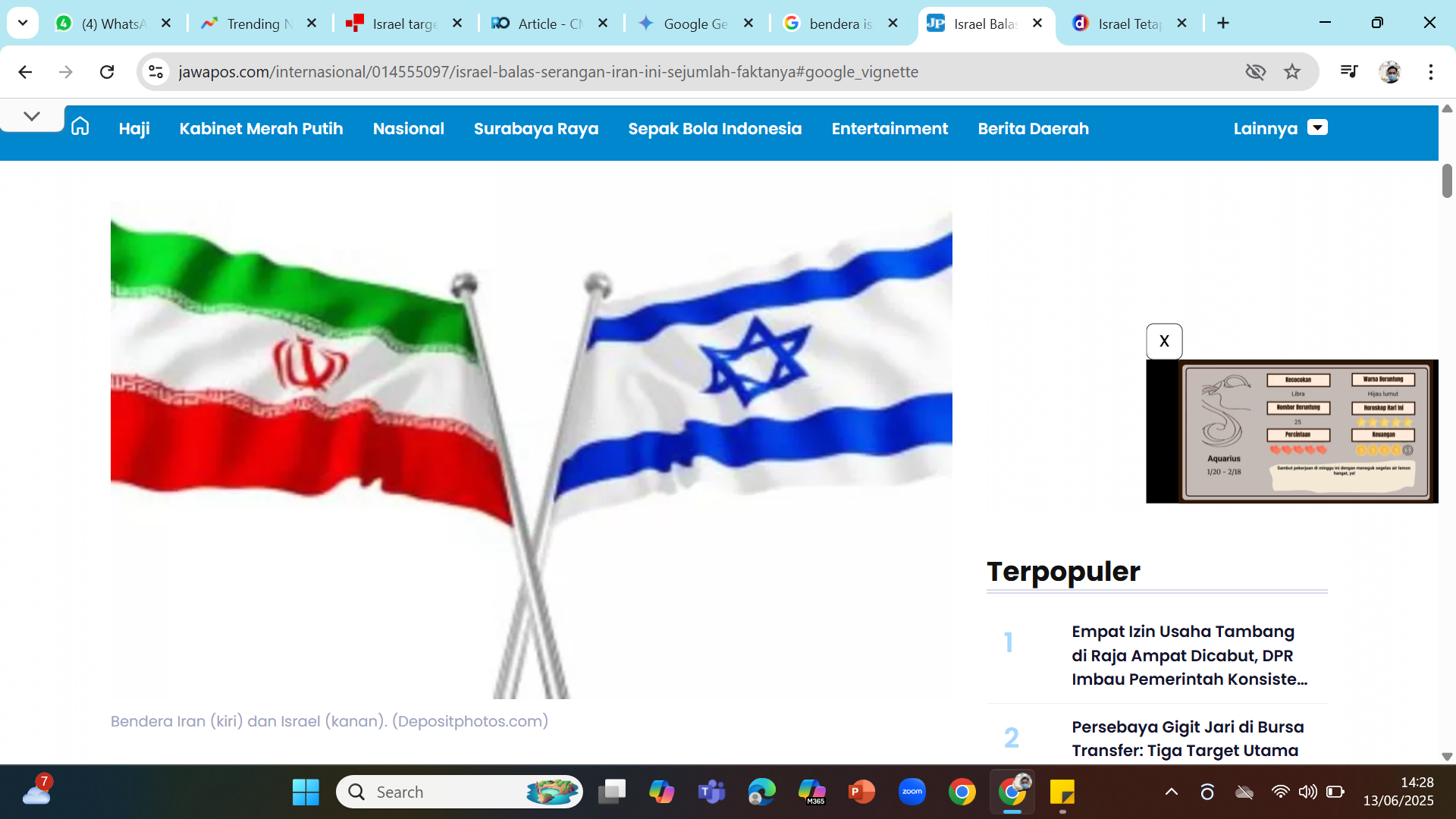Viewport: 1456px width, 819px height.
Task: Open weather widget on taskbar
Action: tap(37, 792)
